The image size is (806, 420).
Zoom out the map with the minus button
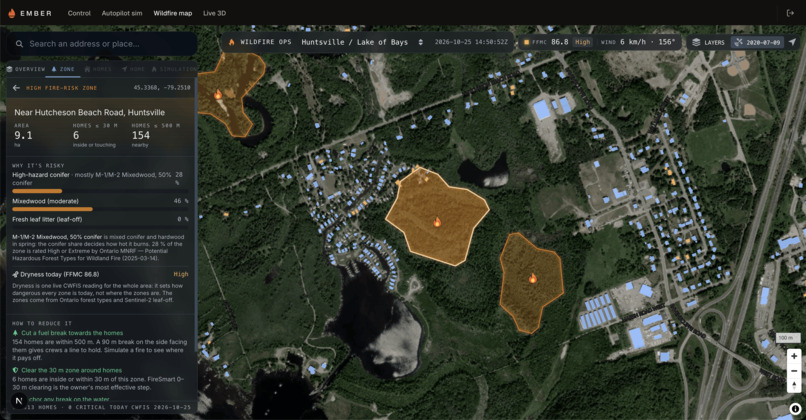coord(794,371)
